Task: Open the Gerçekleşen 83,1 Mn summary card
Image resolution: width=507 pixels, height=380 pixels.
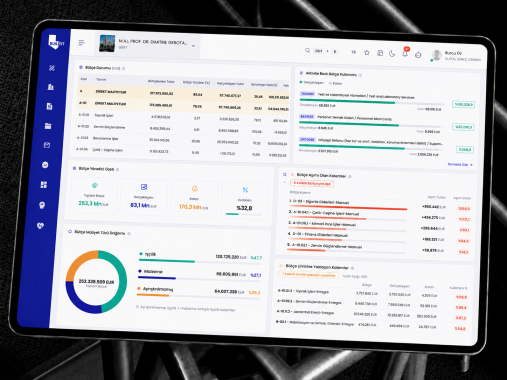Action: (x=144, y=197)
